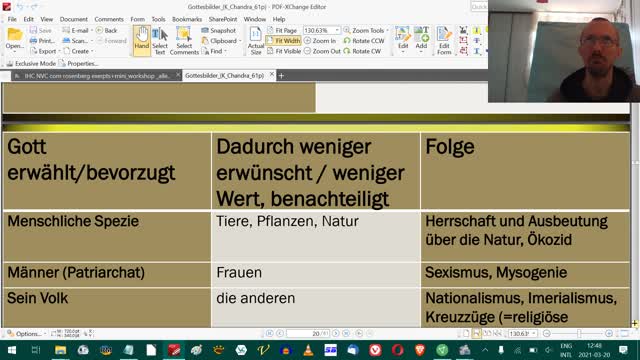Open VLC from the taskbar
This screenshot has height=360, width=640.
[x=308, y=350]
